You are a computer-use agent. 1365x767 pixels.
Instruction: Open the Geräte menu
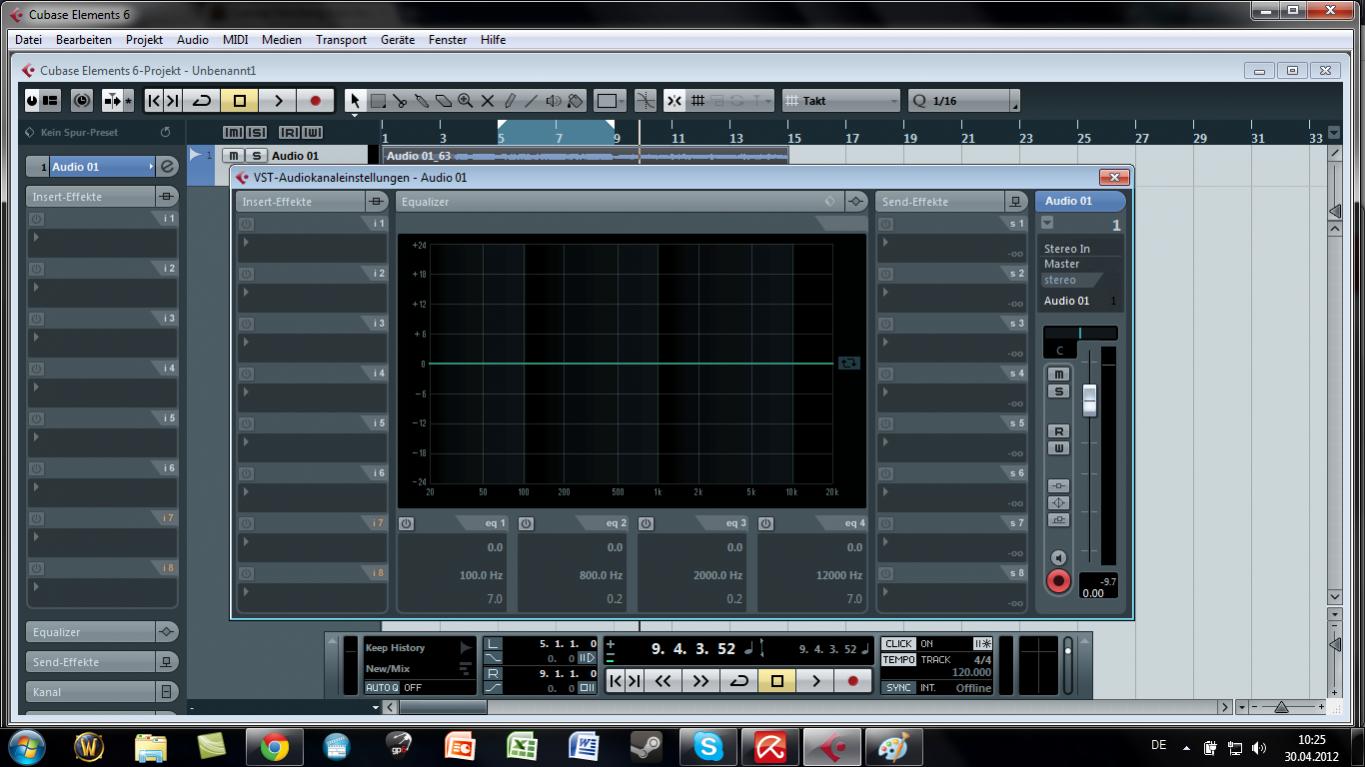tap(397, 40)
